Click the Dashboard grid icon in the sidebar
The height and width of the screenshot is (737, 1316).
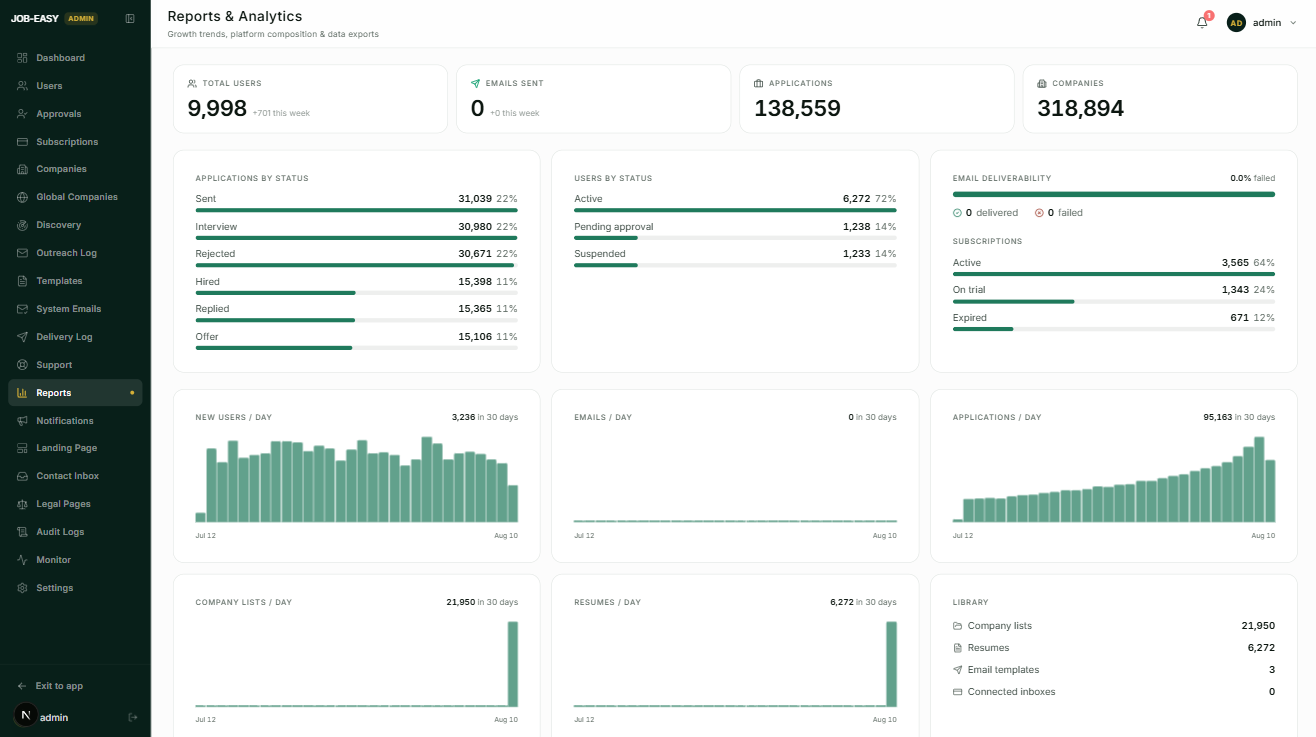tap(22, 58)
